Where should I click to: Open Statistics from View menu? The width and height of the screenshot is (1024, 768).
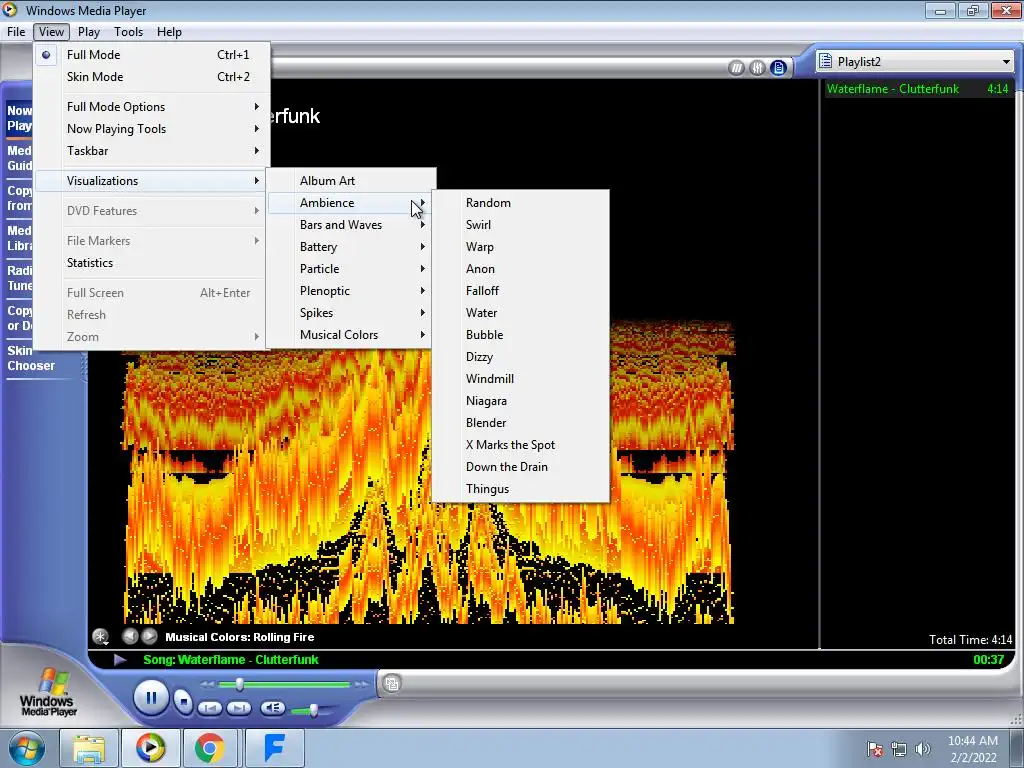(152, 263)
